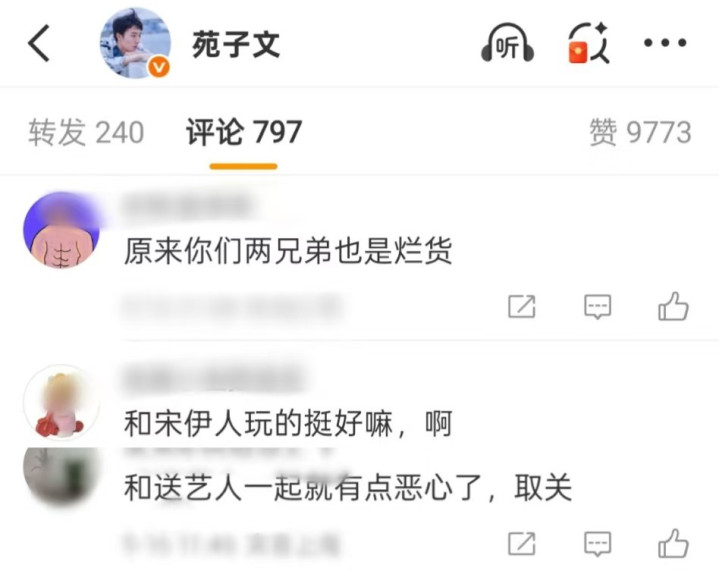
Task: Open the listen headphones icon
Action: pos(507,43)
